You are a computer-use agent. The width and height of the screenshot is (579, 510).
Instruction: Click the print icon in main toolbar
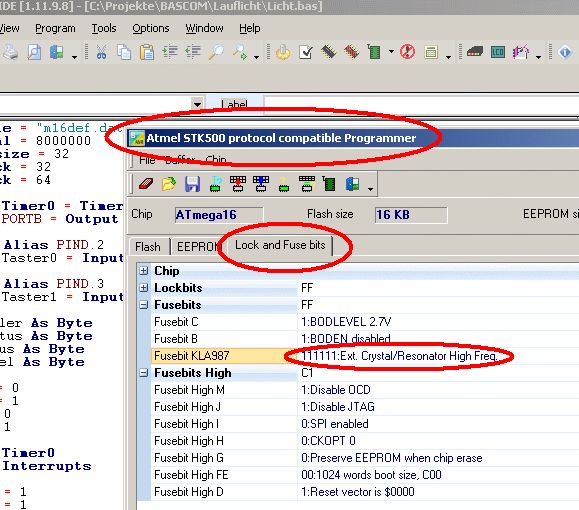pyautogui.click(x=11, y=52)
